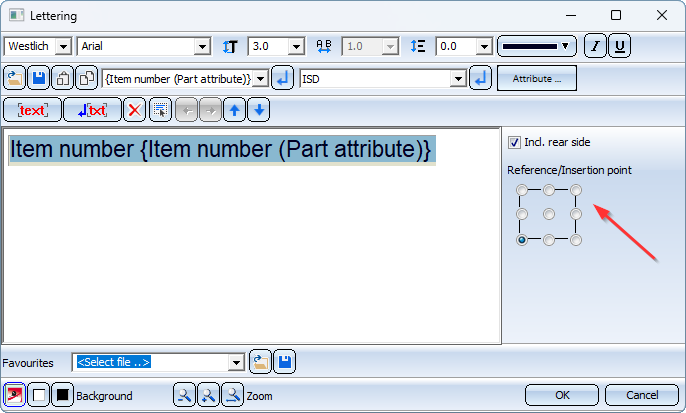Image resolution: width=686 pixels, height=413 pixels.
Task: Expand the 0.0 line spacing dropdown
Action: click(x=484, y=46)
